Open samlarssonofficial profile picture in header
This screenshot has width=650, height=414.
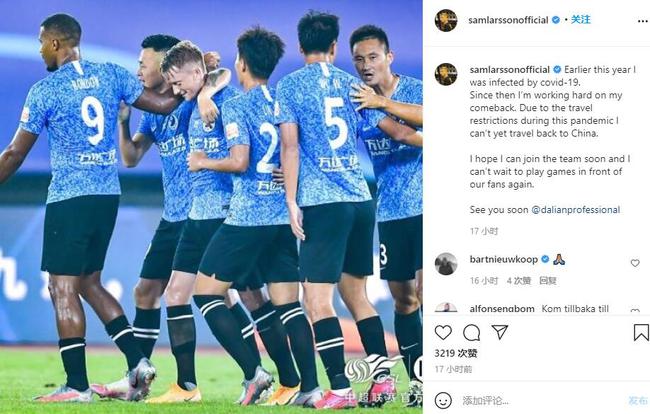446,20
